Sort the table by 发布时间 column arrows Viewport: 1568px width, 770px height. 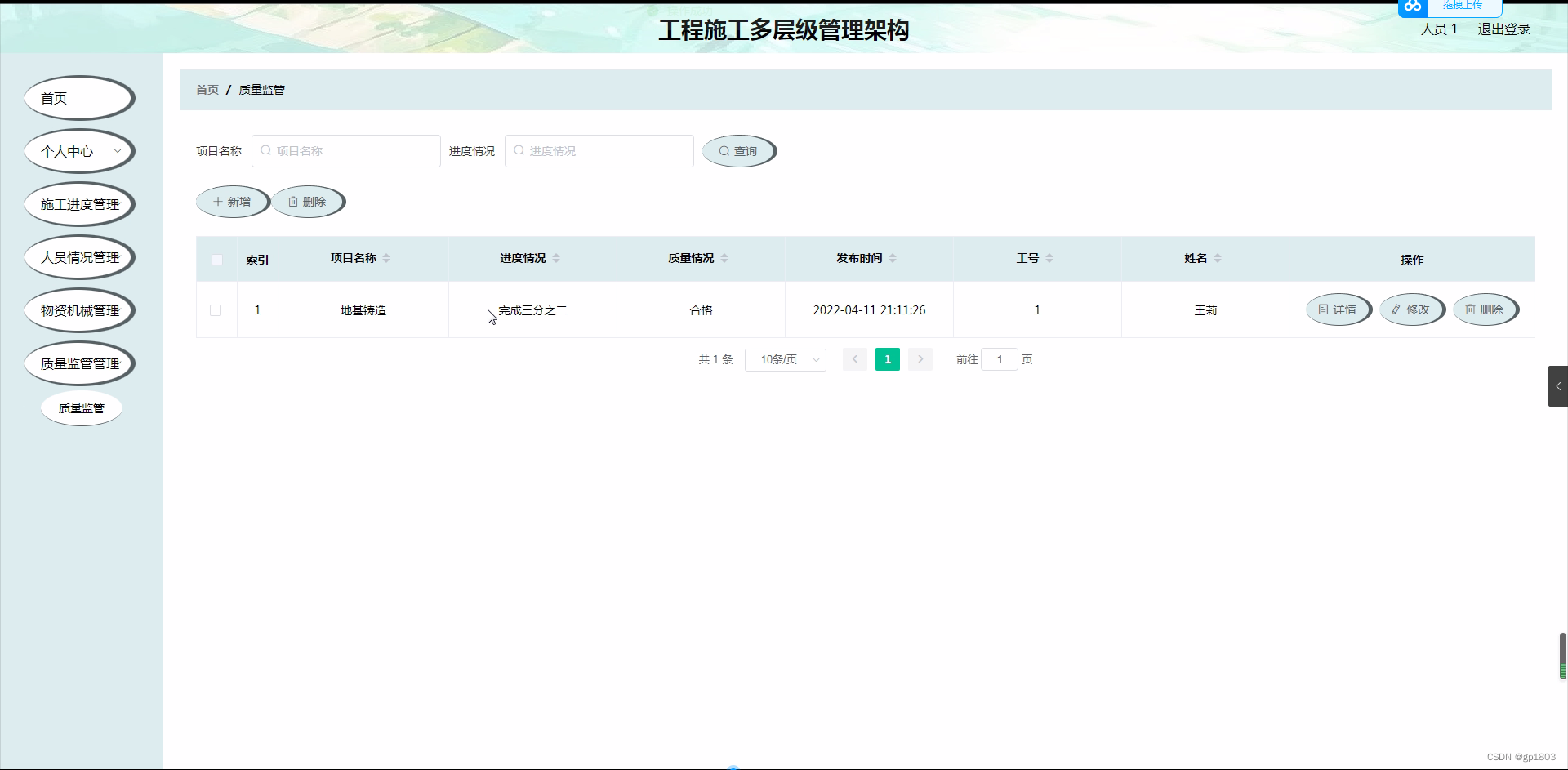pos(893,258)
